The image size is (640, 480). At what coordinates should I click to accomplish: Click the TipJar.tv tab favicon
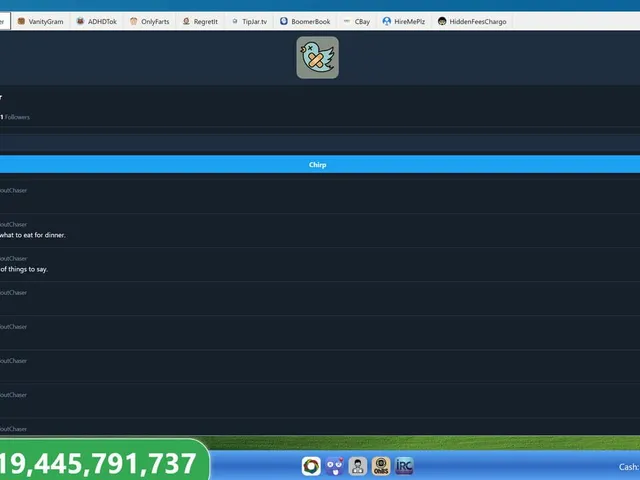pos(235,21)
